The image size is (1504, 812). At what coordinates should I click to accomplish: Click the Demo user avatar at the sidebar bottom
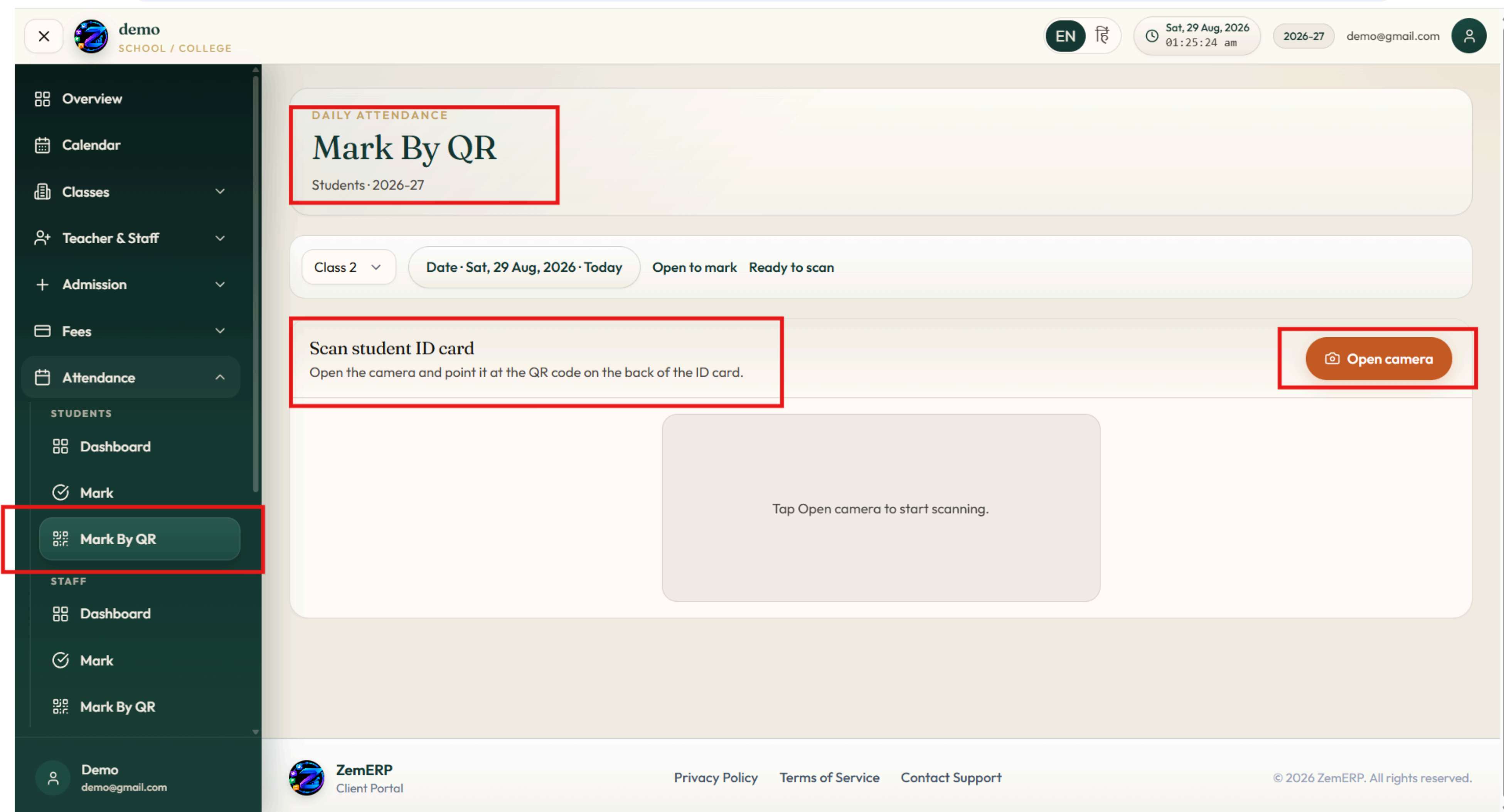pyautogui.click(x=53, y=778)
